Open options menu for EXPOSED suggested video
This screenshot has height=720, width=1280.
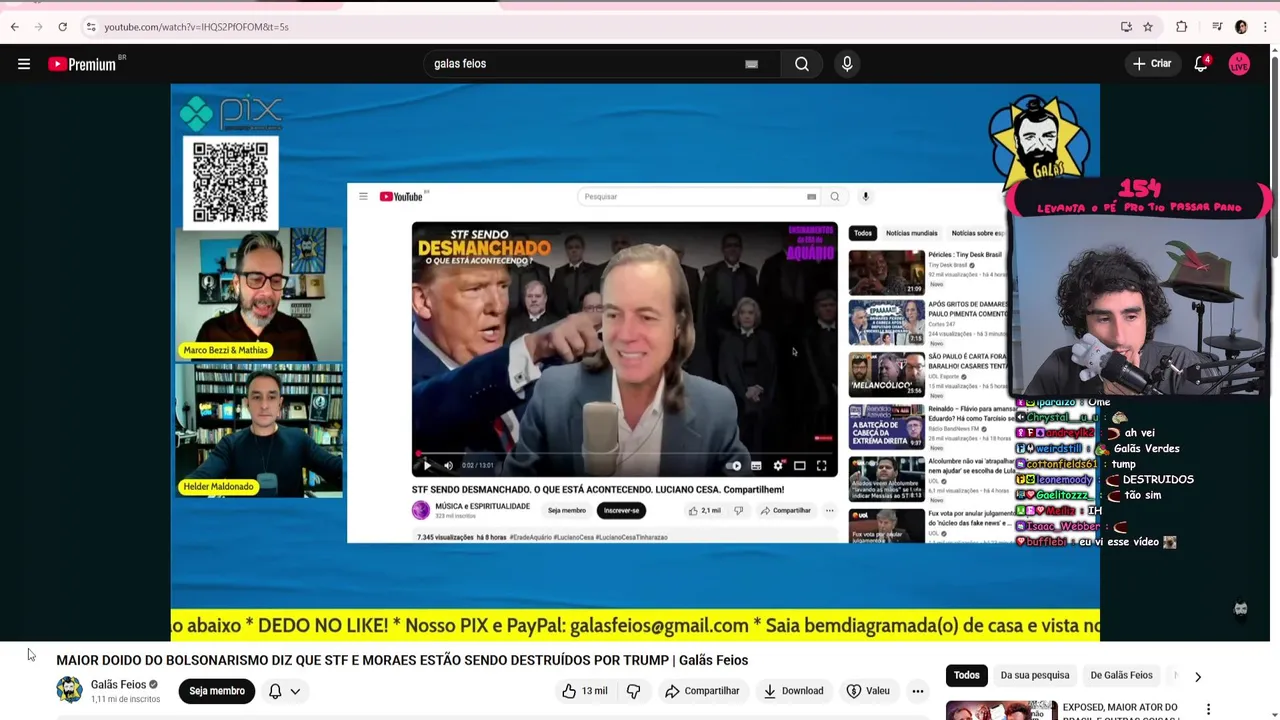pos(1208,709)
